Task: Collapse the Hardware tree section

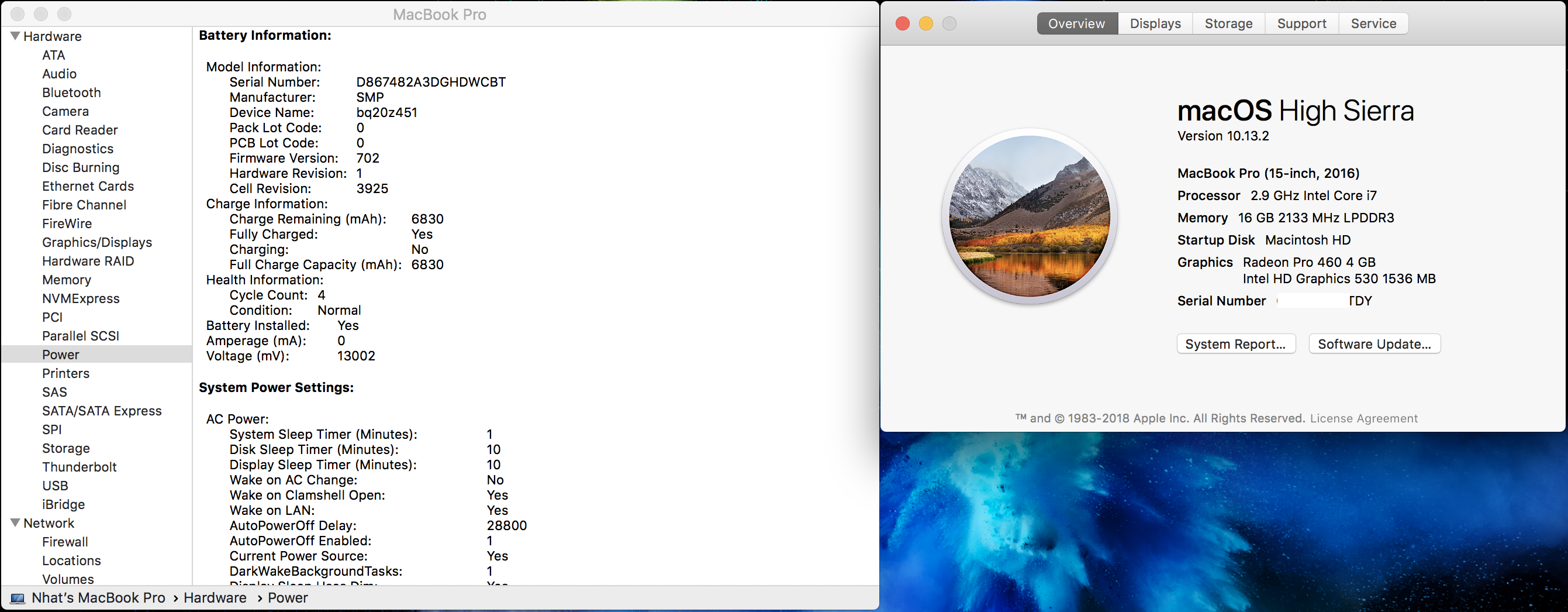Action: point(15,36)
